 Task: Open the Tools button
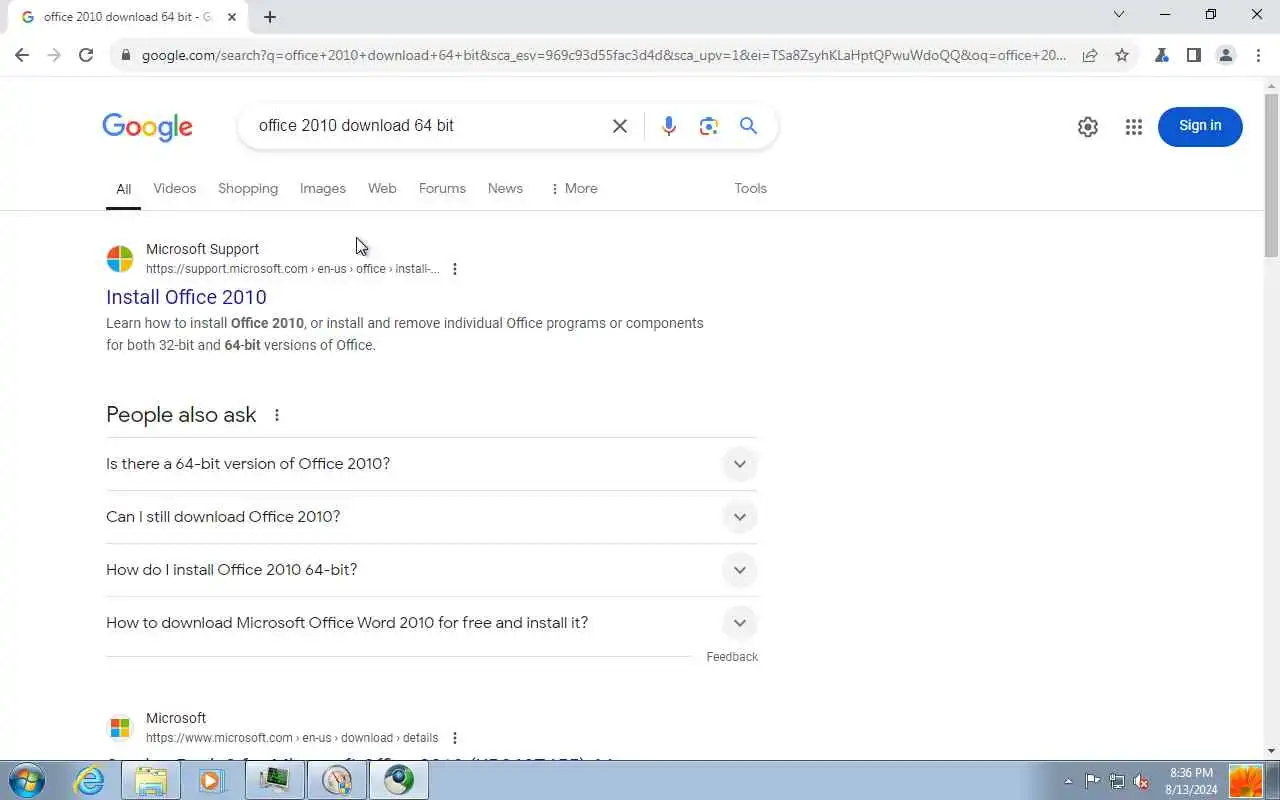[750, 188]
